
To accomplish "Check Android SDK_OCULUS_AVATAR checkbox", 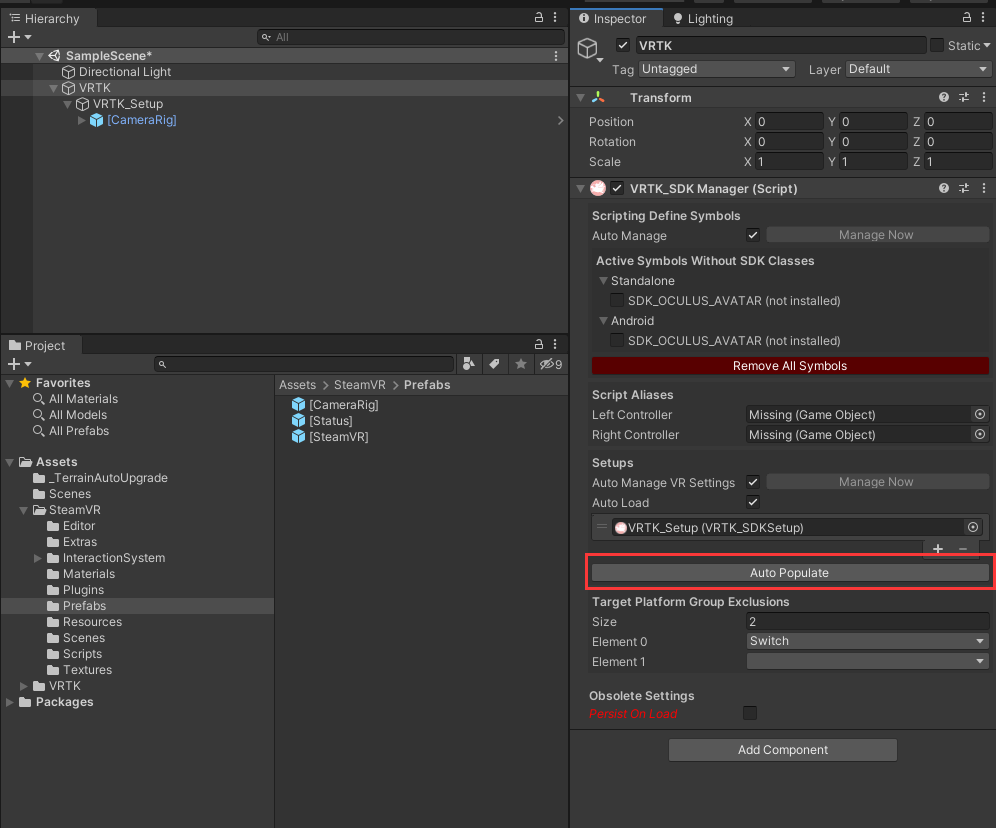I will (x=616, y=340).
